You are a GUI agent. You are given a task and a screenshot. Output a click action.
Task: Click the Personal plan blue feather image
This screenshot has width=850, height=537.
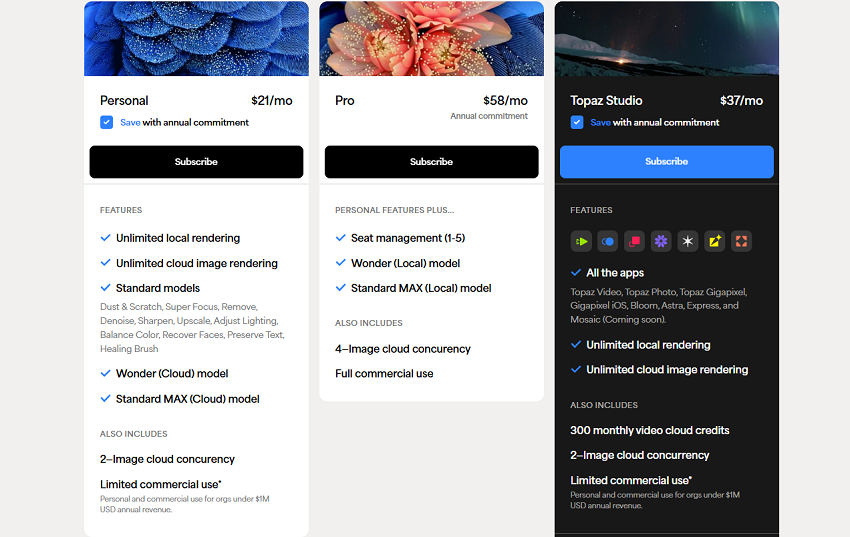(x=196, y=38)
